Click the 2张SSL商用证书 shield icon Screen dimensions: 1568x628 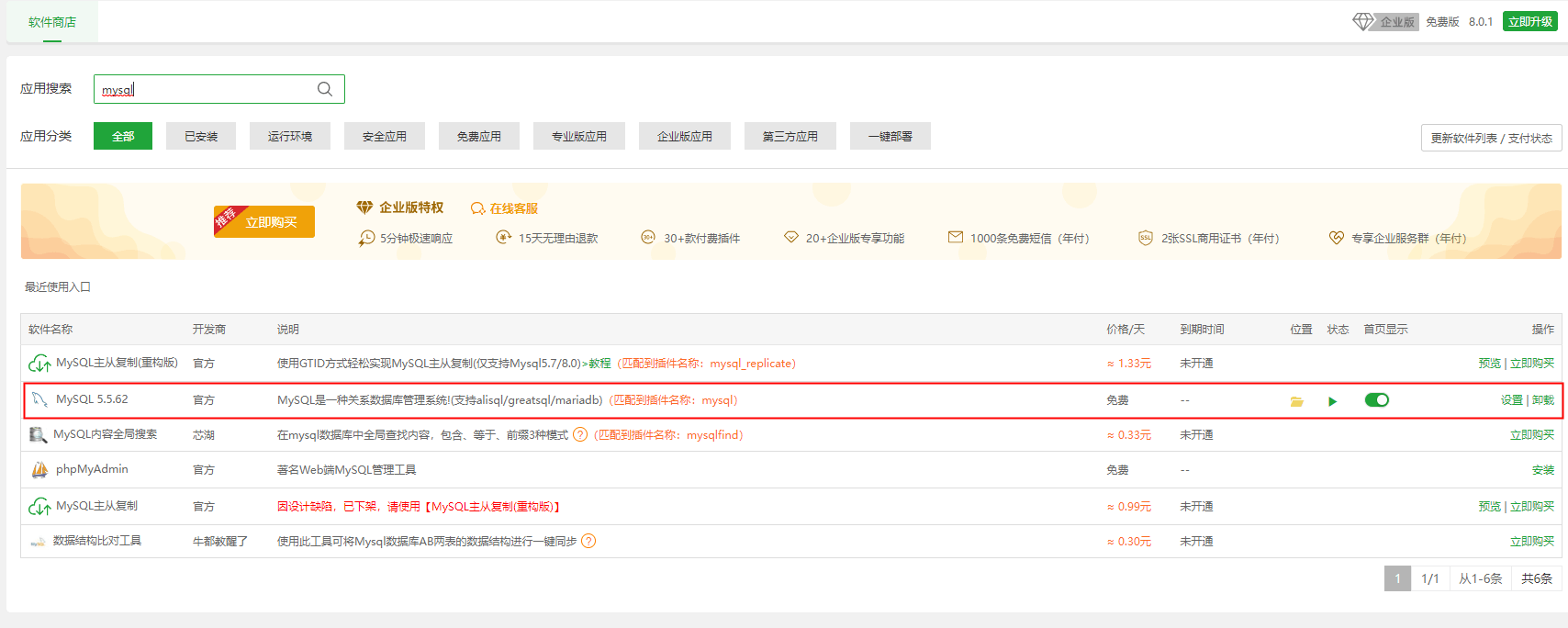1145,237
